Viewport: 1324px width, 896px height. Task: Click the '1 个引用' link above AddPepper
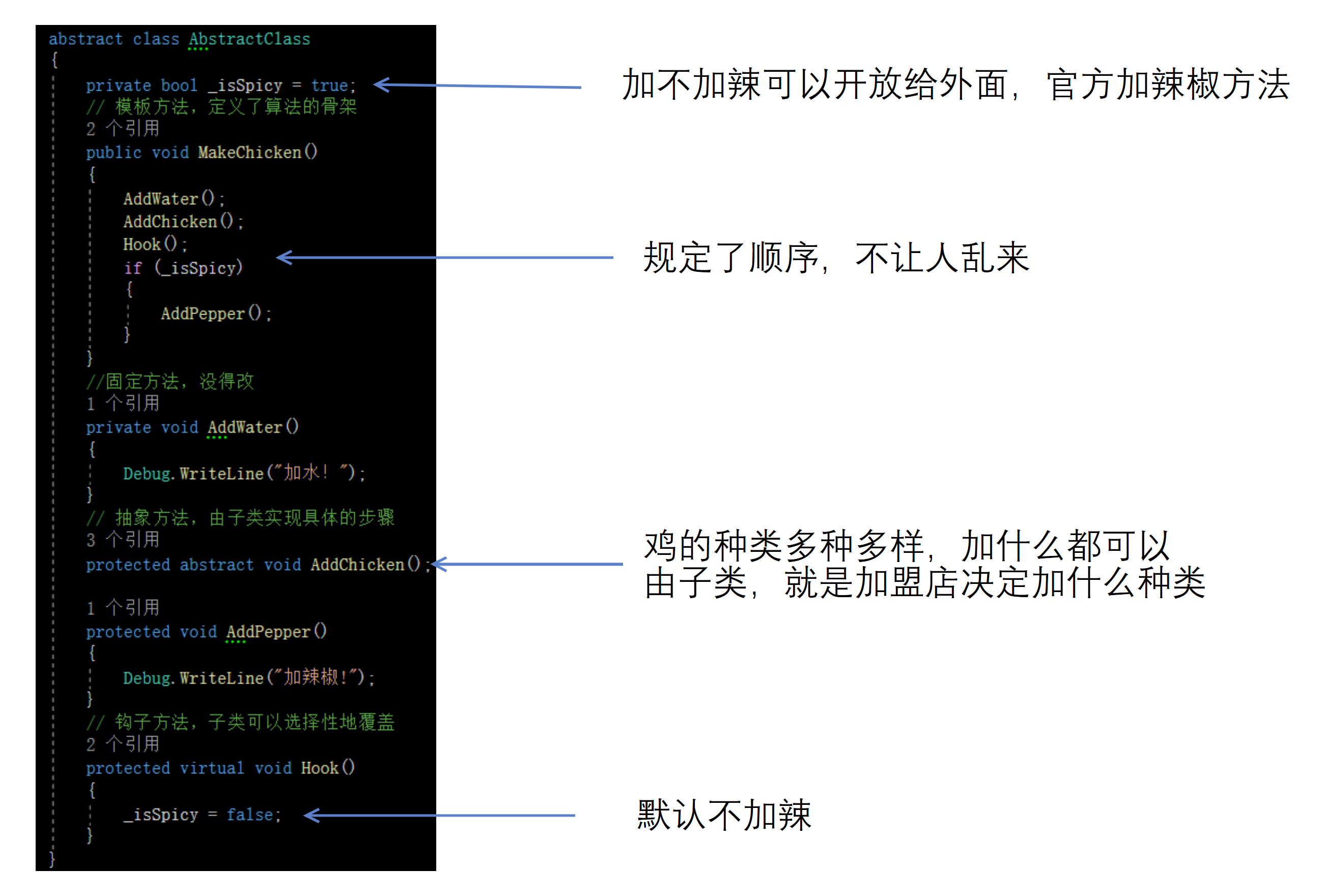pyautogui.click(x=123, y=608)
